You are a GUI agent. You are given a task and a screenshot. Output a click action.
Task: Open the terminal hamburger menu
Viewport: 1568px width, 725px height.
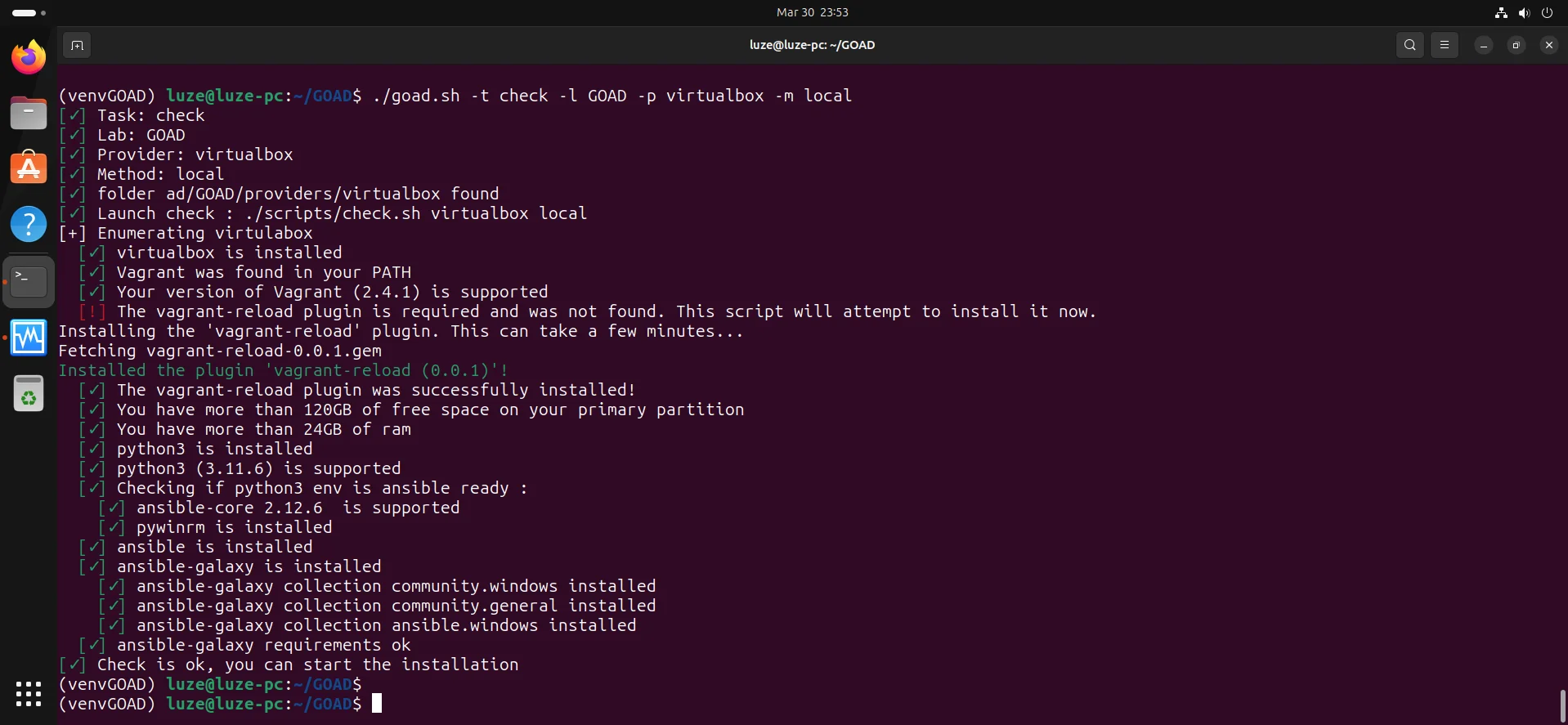1444,45
